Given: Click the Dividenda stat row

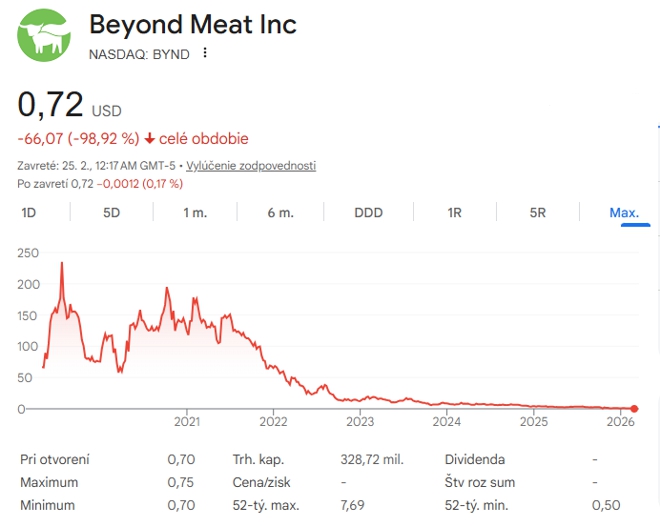Looking at the screenshot, I should coord(475,459).
